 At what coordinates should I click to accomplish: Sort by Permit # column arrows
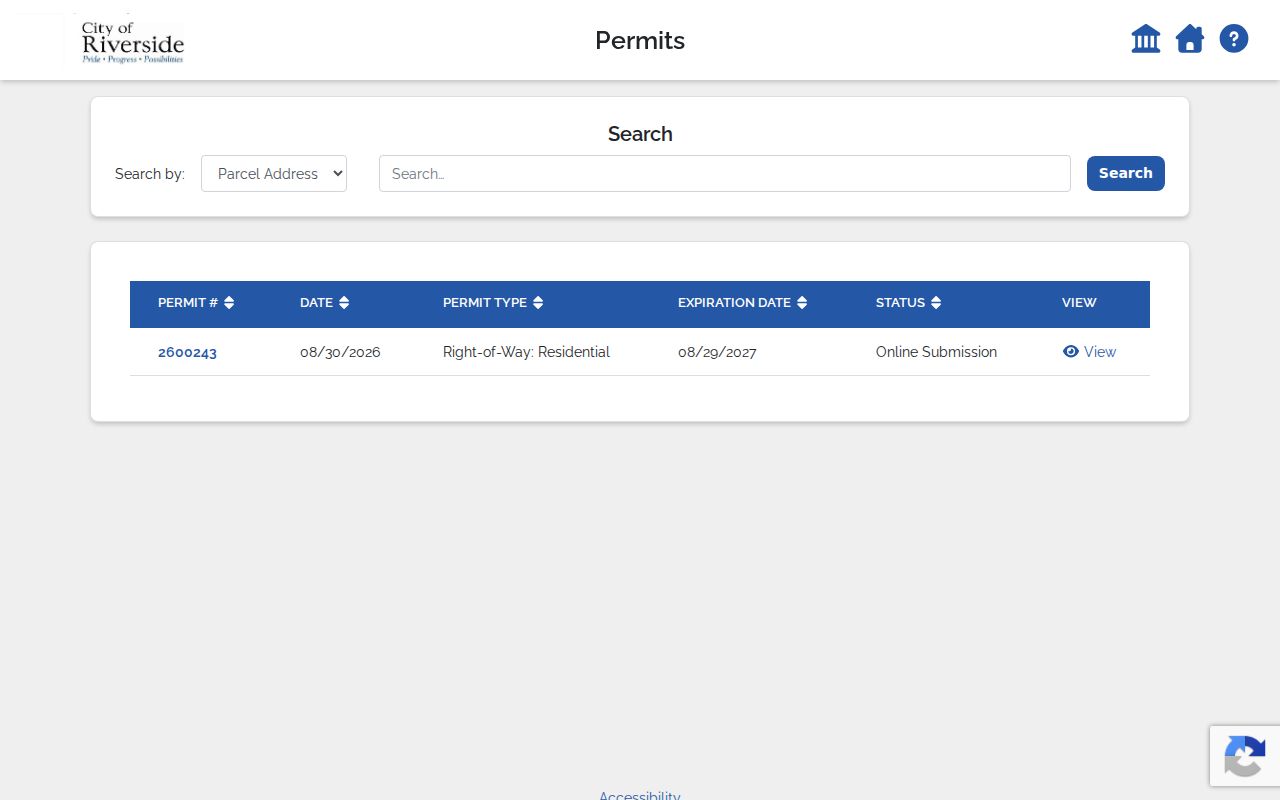click(229, 303)
